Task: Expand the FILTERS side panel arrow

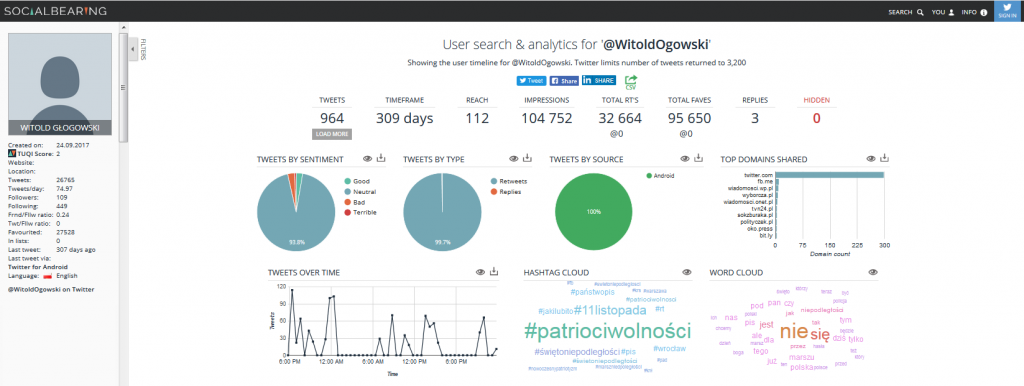Action: 133,49
